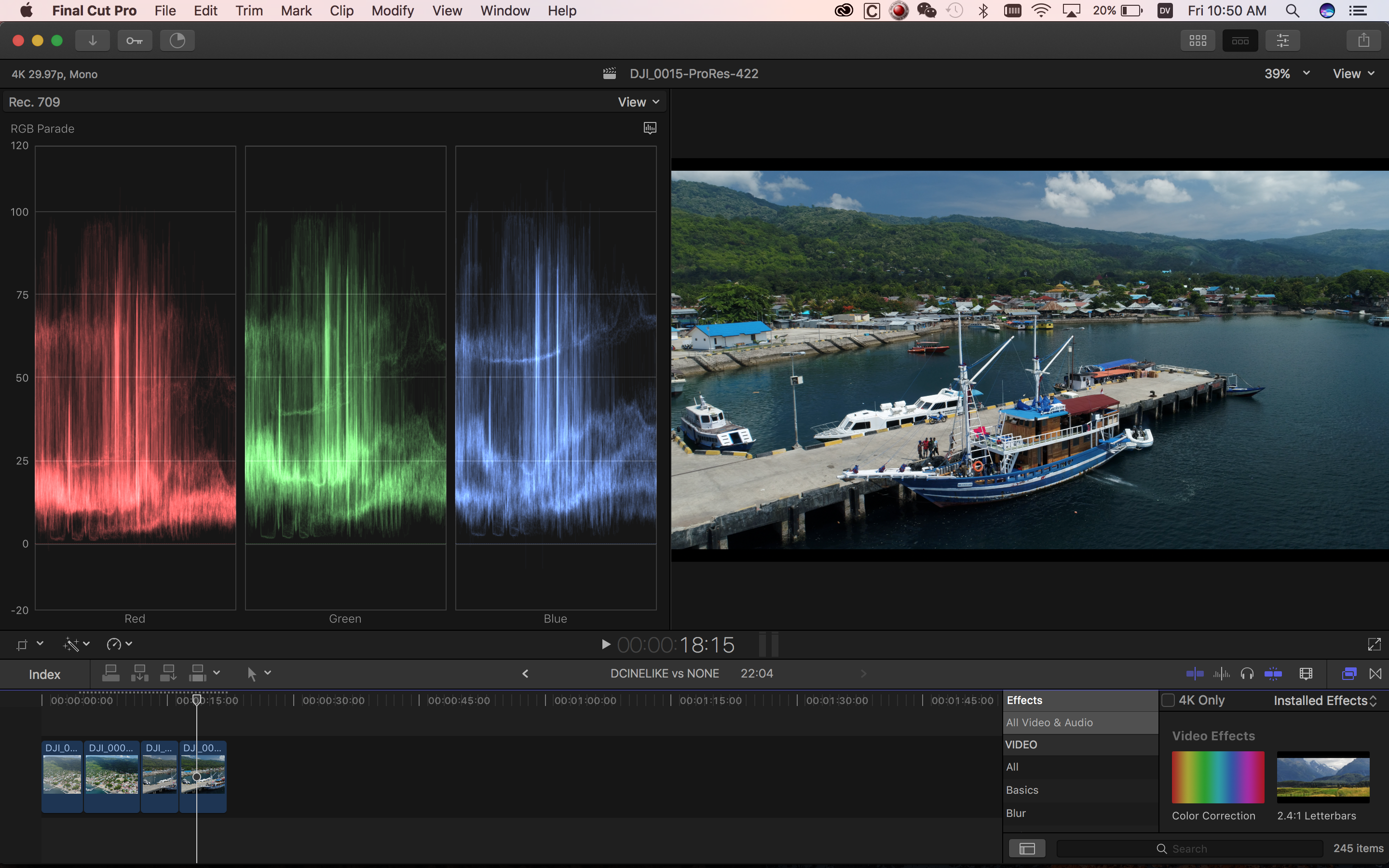1389x868 pixels.
Task: Select the VIDEO All effects category
Action: [1080, 767]
